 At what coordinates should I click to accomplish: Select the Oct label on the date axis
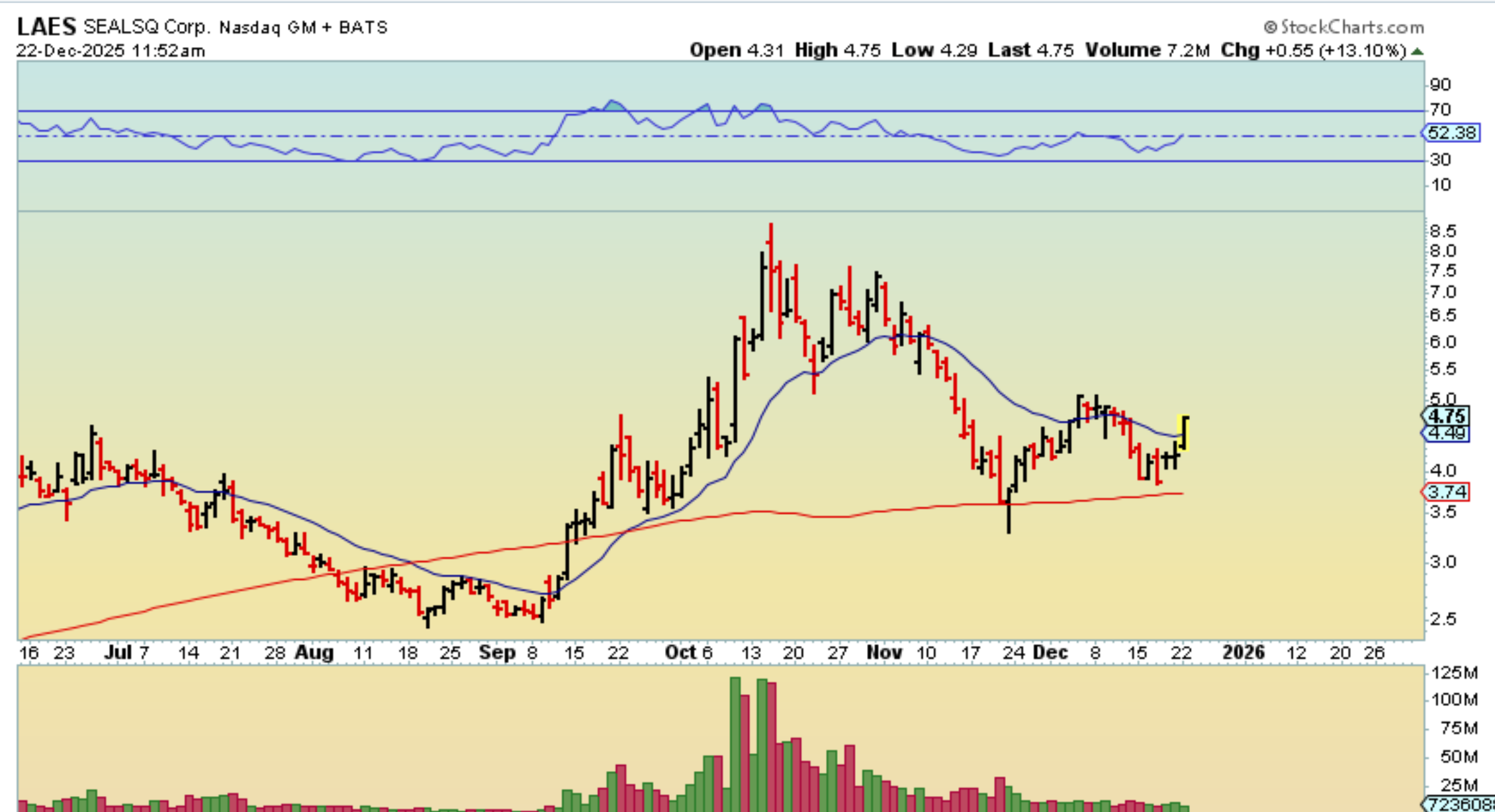click(x=680, y=653)
